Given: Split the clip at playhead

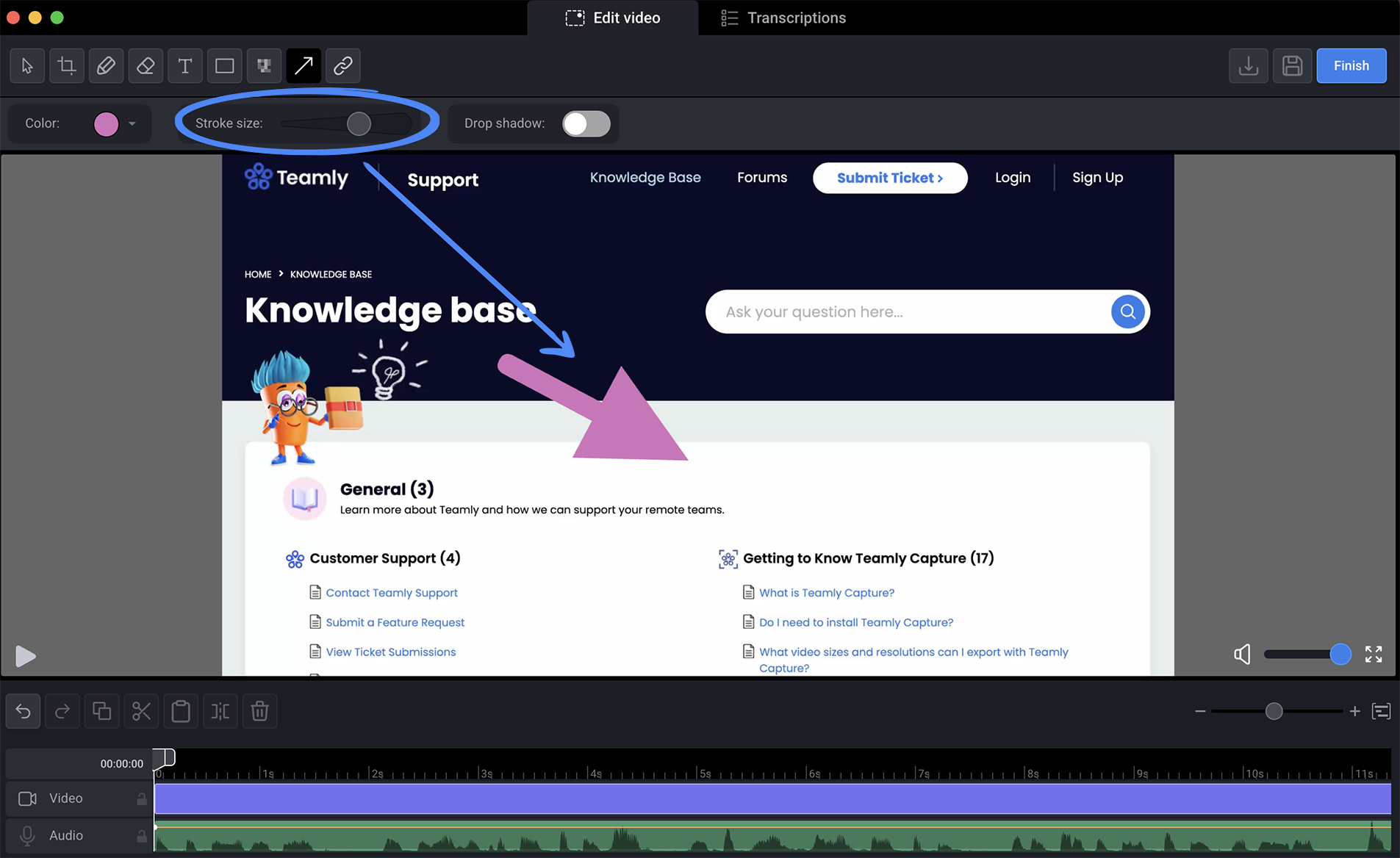Looking at the screenshot, I should point(220,711).
